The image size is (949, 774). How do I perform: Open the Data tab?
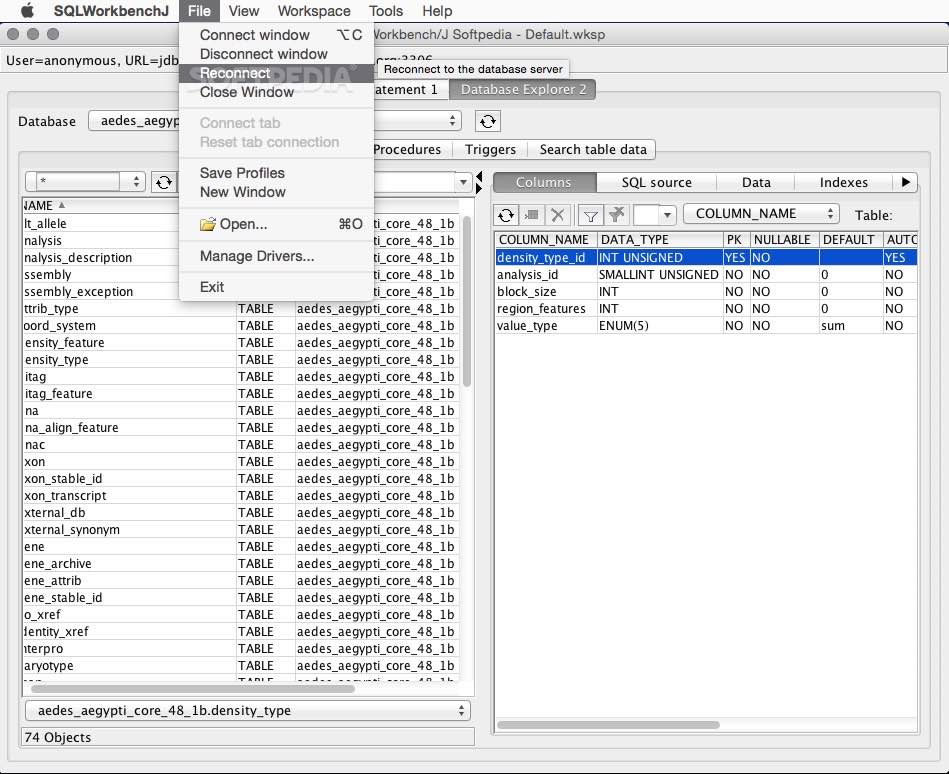point(756,182)
